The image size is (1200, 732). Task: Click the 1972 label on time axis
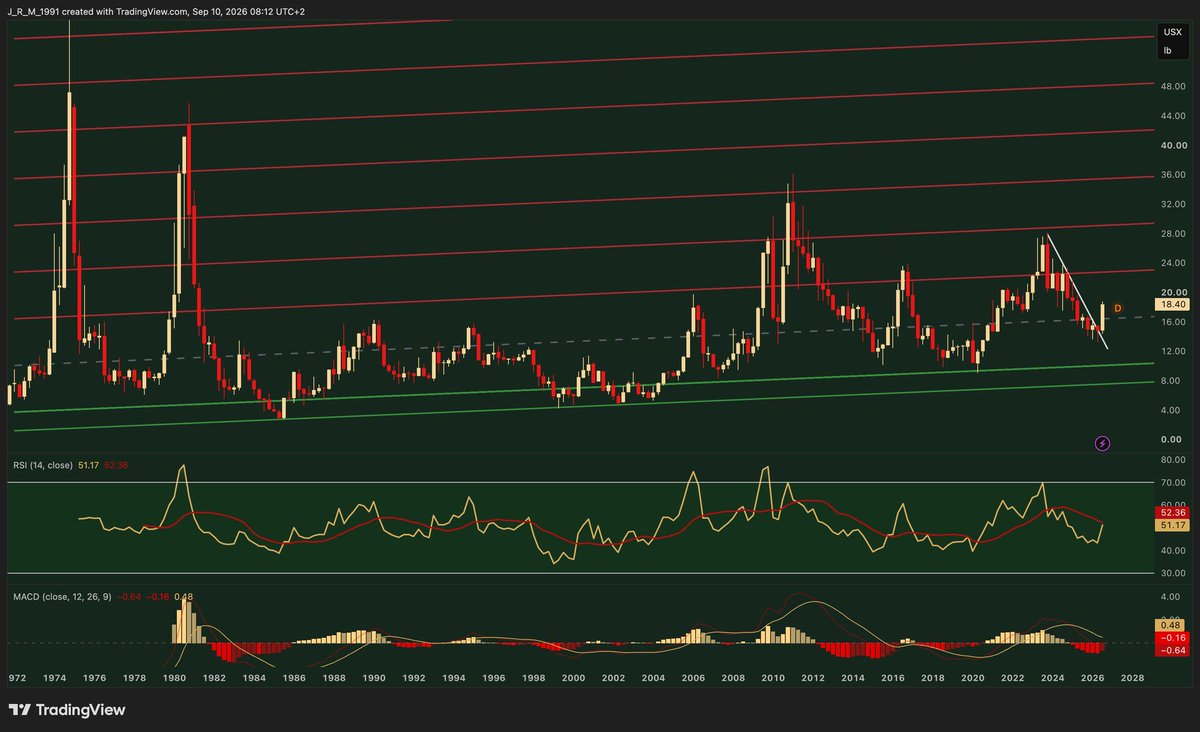17,677
